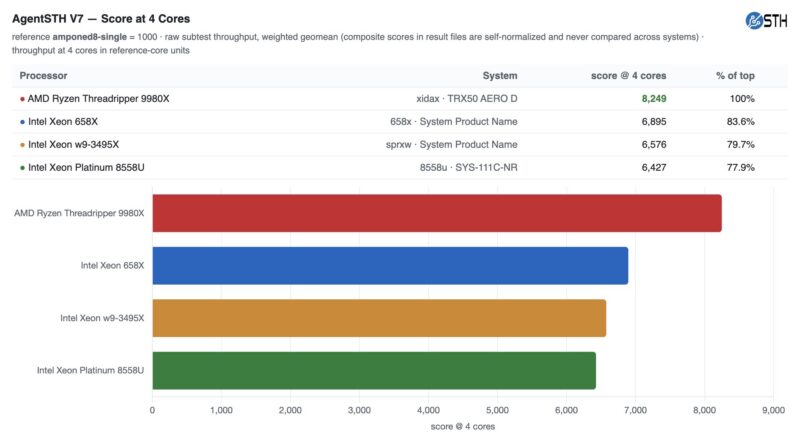This screenshot has height=443, width=800.
Task: Click chart axis label Intel Xeon 658X
Action: (x=112, y=266)
